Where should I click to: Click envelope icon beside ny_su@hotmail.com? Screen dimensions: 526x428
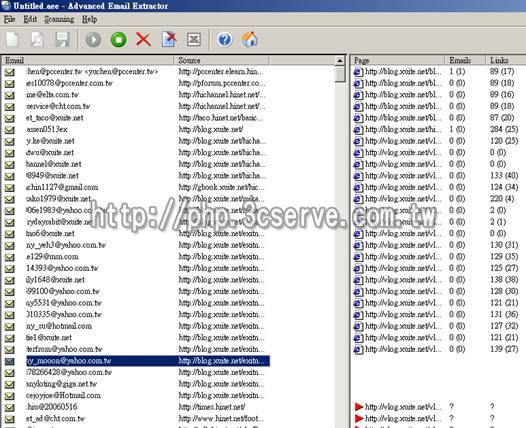[x=10, y=326]
